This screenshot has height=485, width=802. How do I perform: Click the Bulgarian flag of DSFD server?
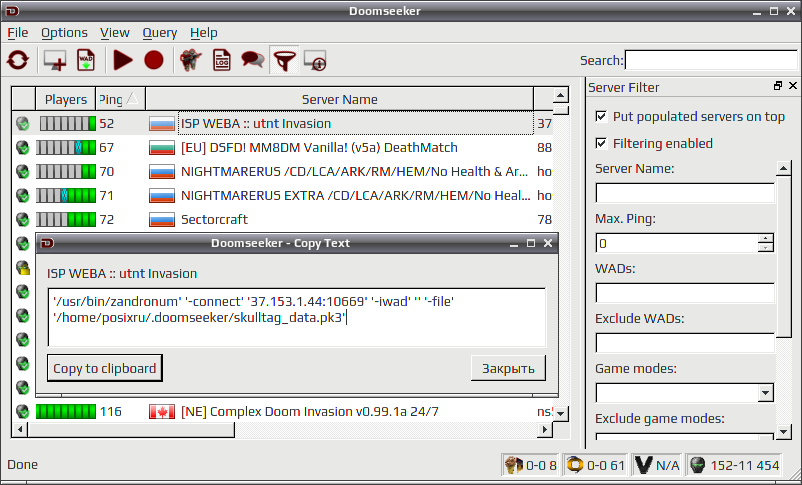point(162,148)
